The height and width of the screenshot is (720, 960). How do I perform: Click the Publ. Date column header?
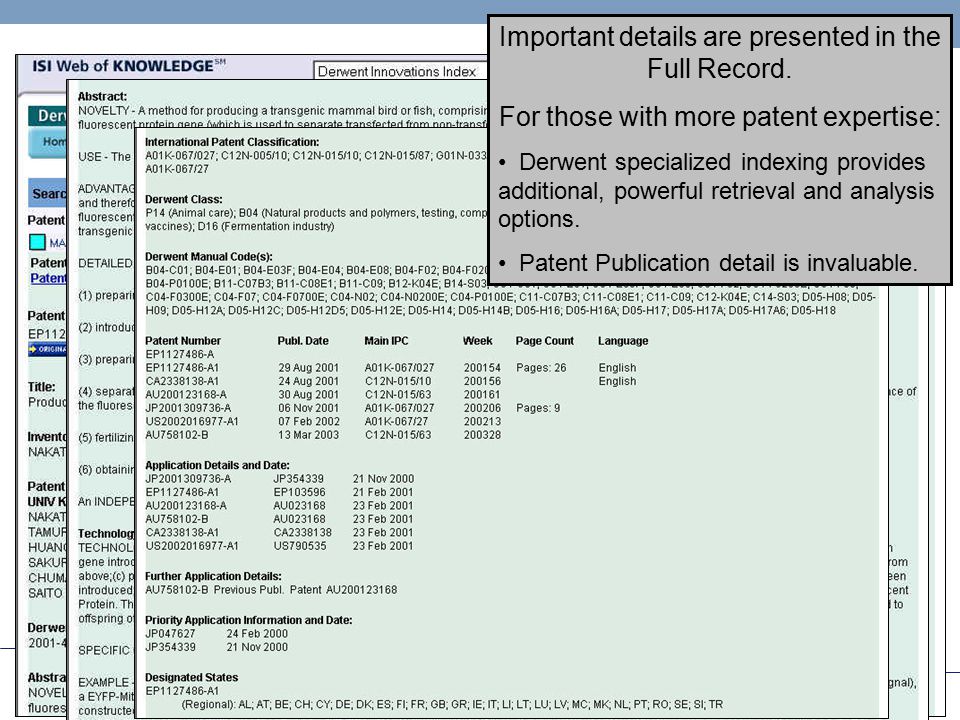[303, 340]
